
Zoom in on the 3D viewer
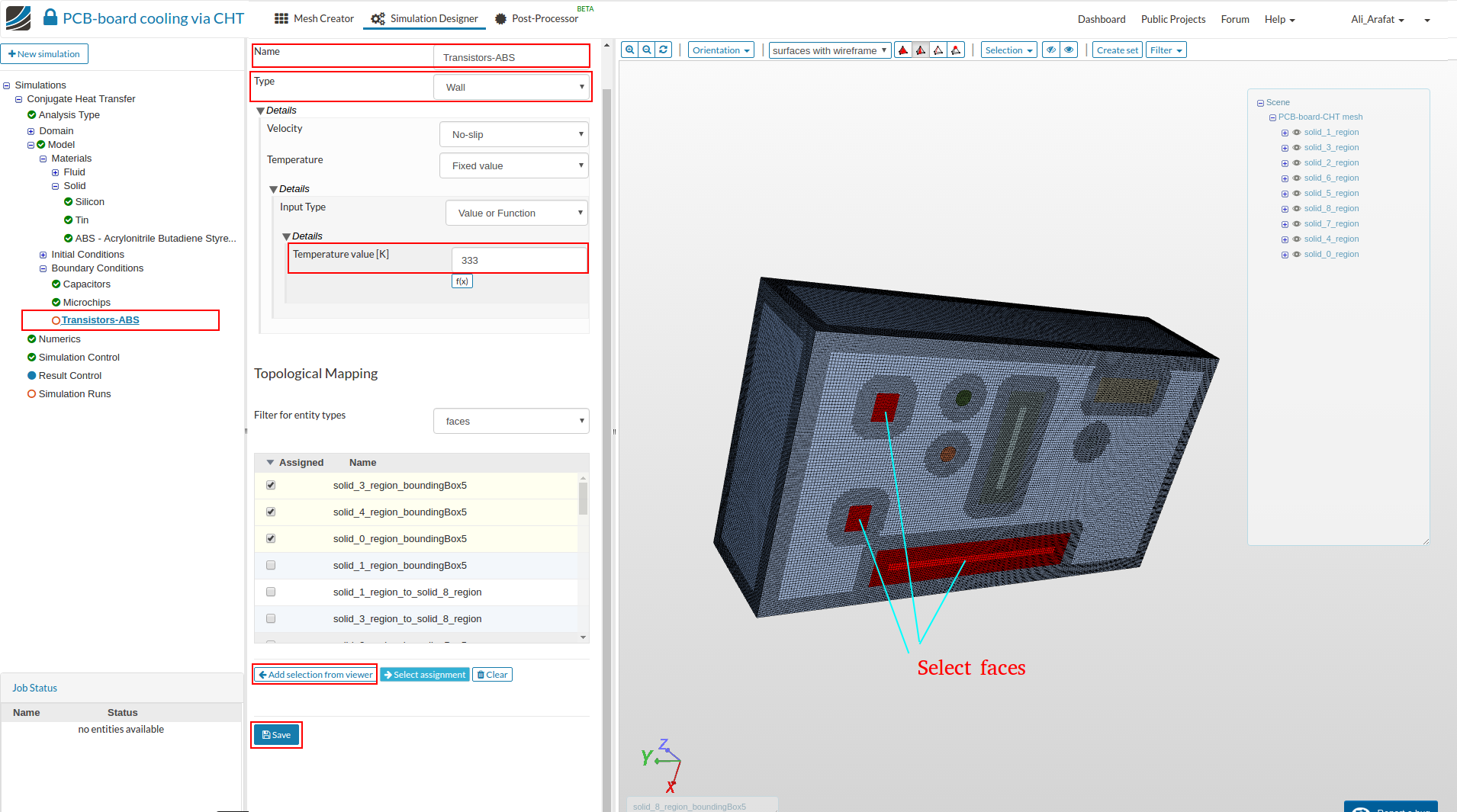[630, 50]
